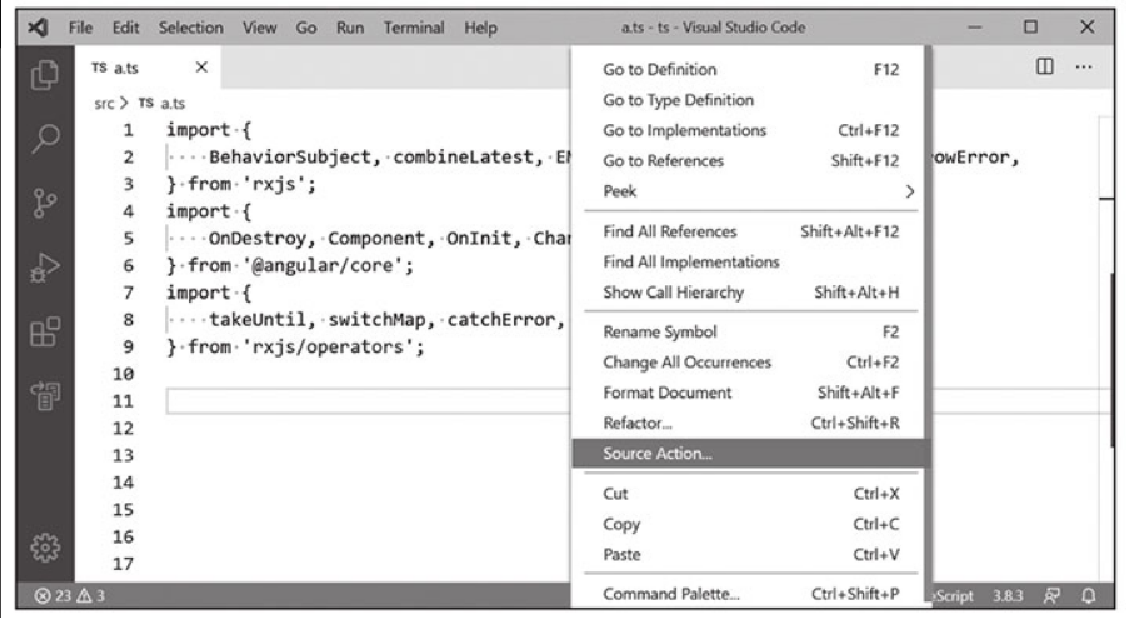The height and width of the screenshot is (618, 1126).
Task: Choose Go to Definition from context menu
Action: 750,70
